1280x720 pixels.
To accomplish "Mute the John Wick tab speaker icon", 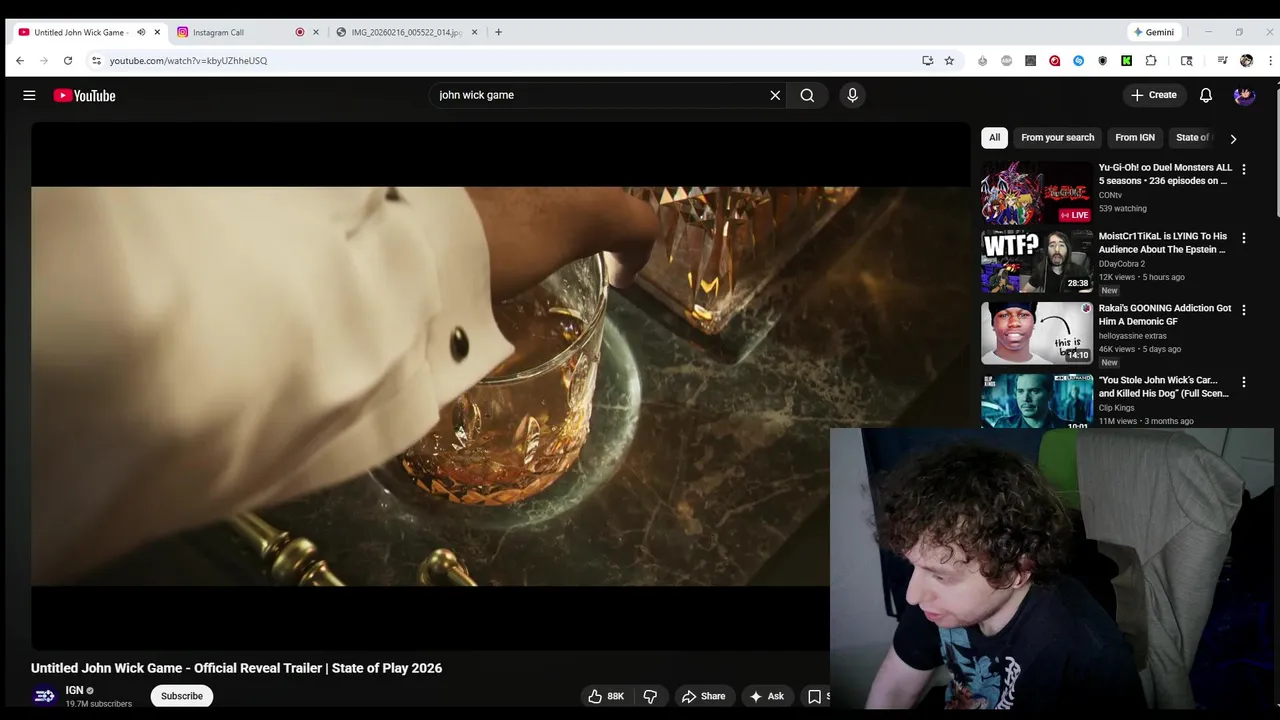I will point(141,32).
